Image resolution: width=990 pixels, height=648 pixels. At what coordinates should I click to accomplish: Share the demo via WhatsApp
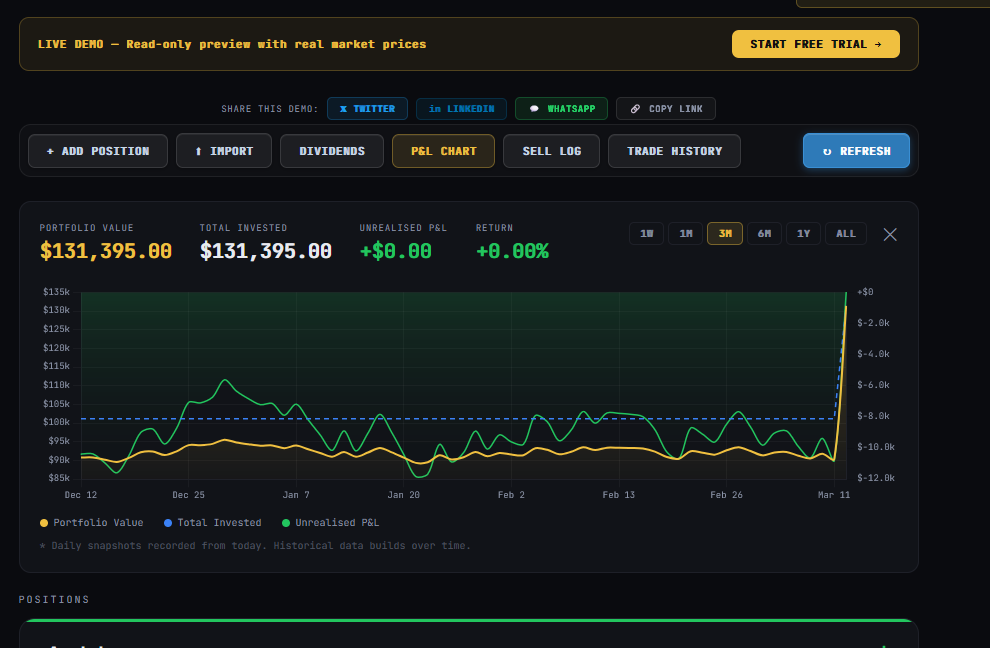click(x=561, y=108)
